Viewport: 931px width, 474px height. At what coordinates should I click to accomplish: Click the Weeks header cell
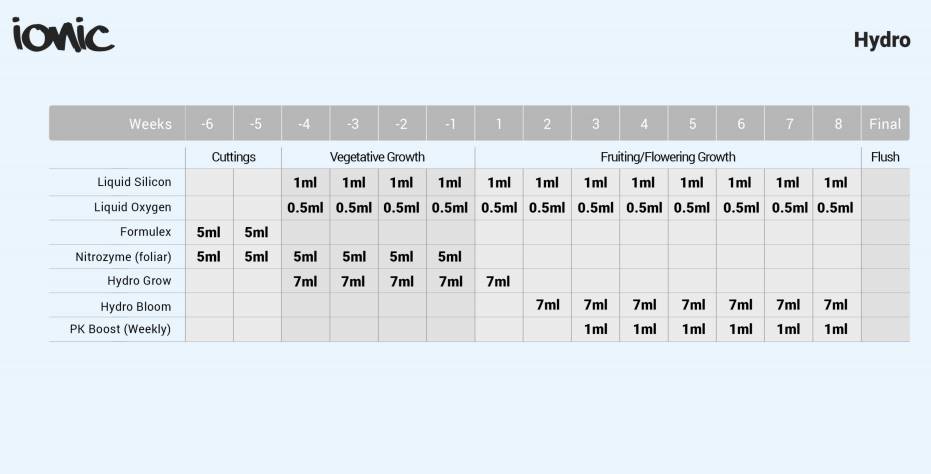click(x=117, y=124)
